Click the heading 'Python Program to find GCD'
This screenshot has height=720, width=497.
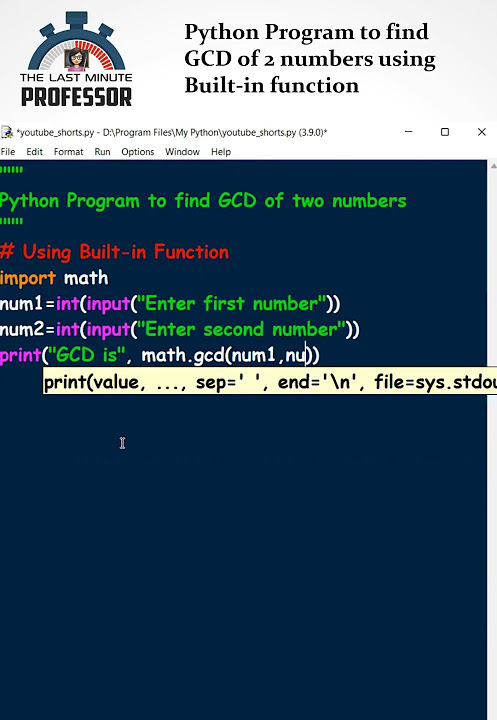pyautogui.click(x=310, y=59)
